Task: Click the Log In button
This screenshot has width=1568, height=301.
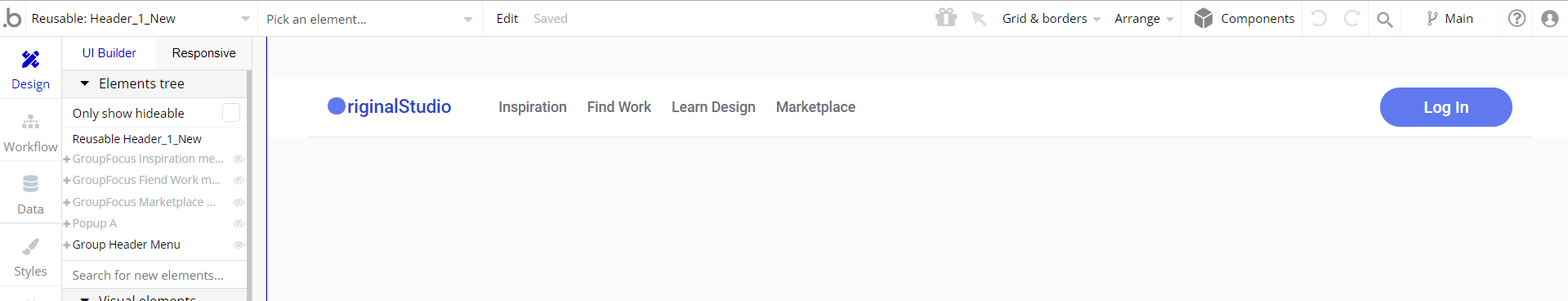Action: 1445,107
